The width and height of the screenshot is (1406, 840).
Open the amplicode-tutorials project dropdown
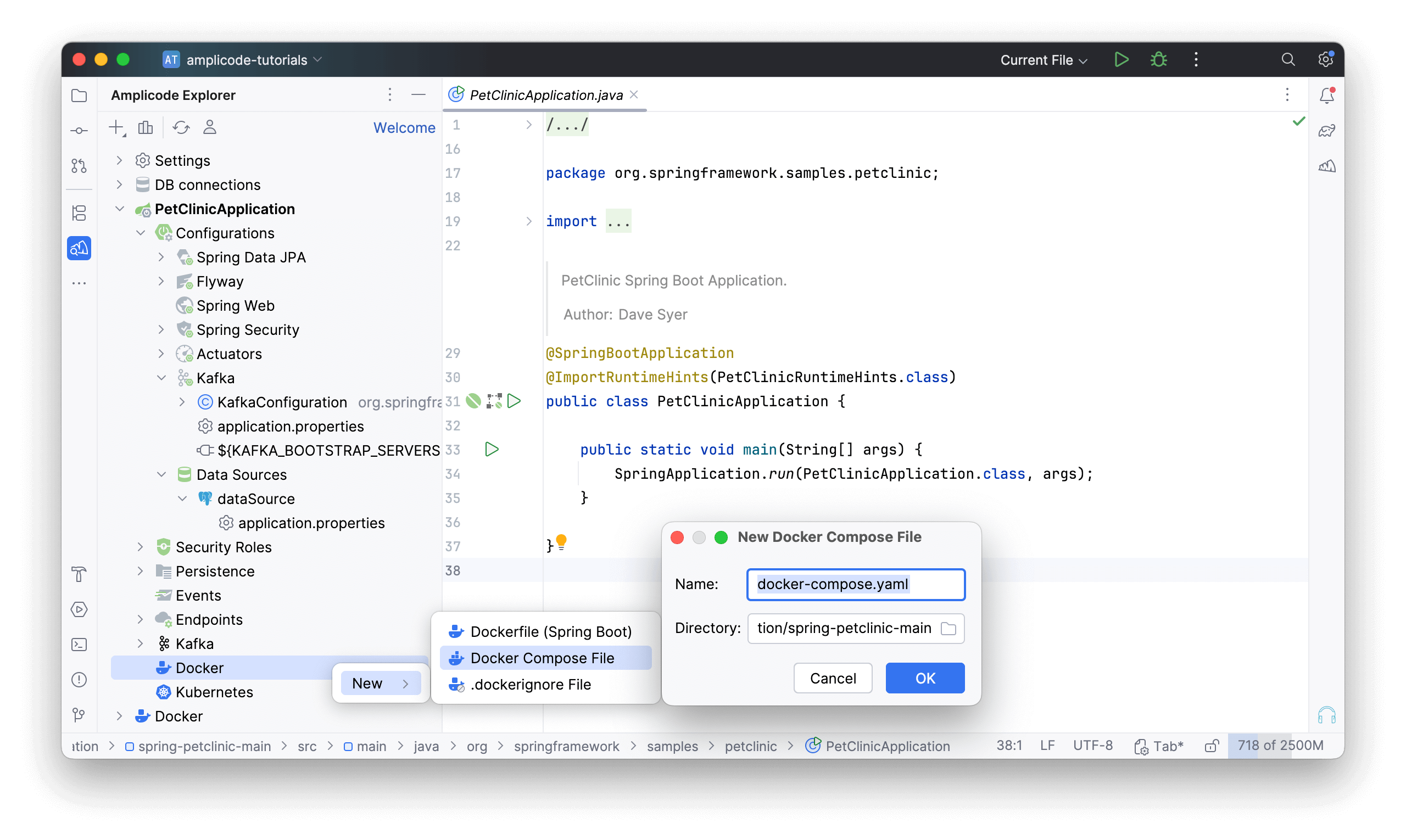point(243,59)
